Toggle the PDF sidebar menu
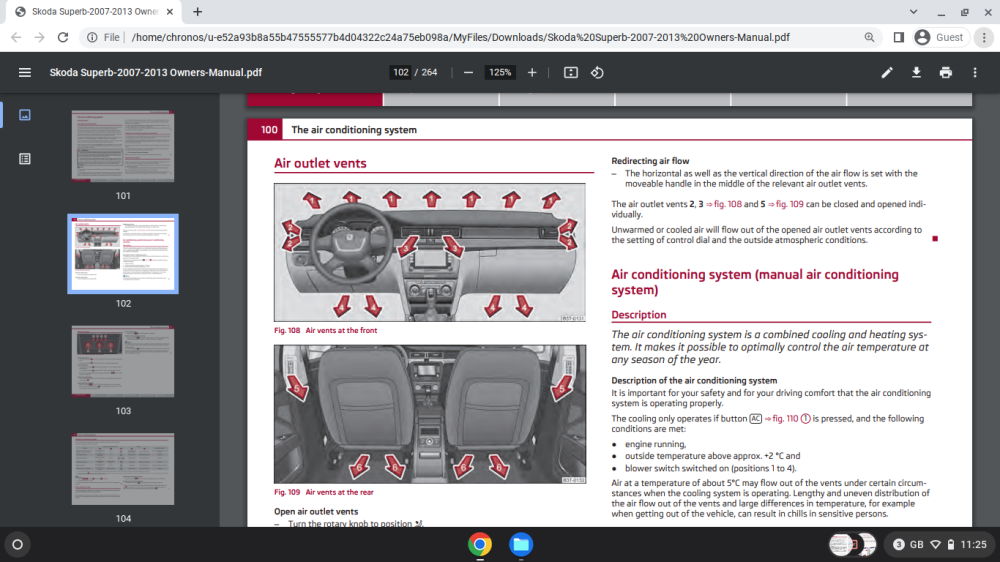 click(24, 73)
